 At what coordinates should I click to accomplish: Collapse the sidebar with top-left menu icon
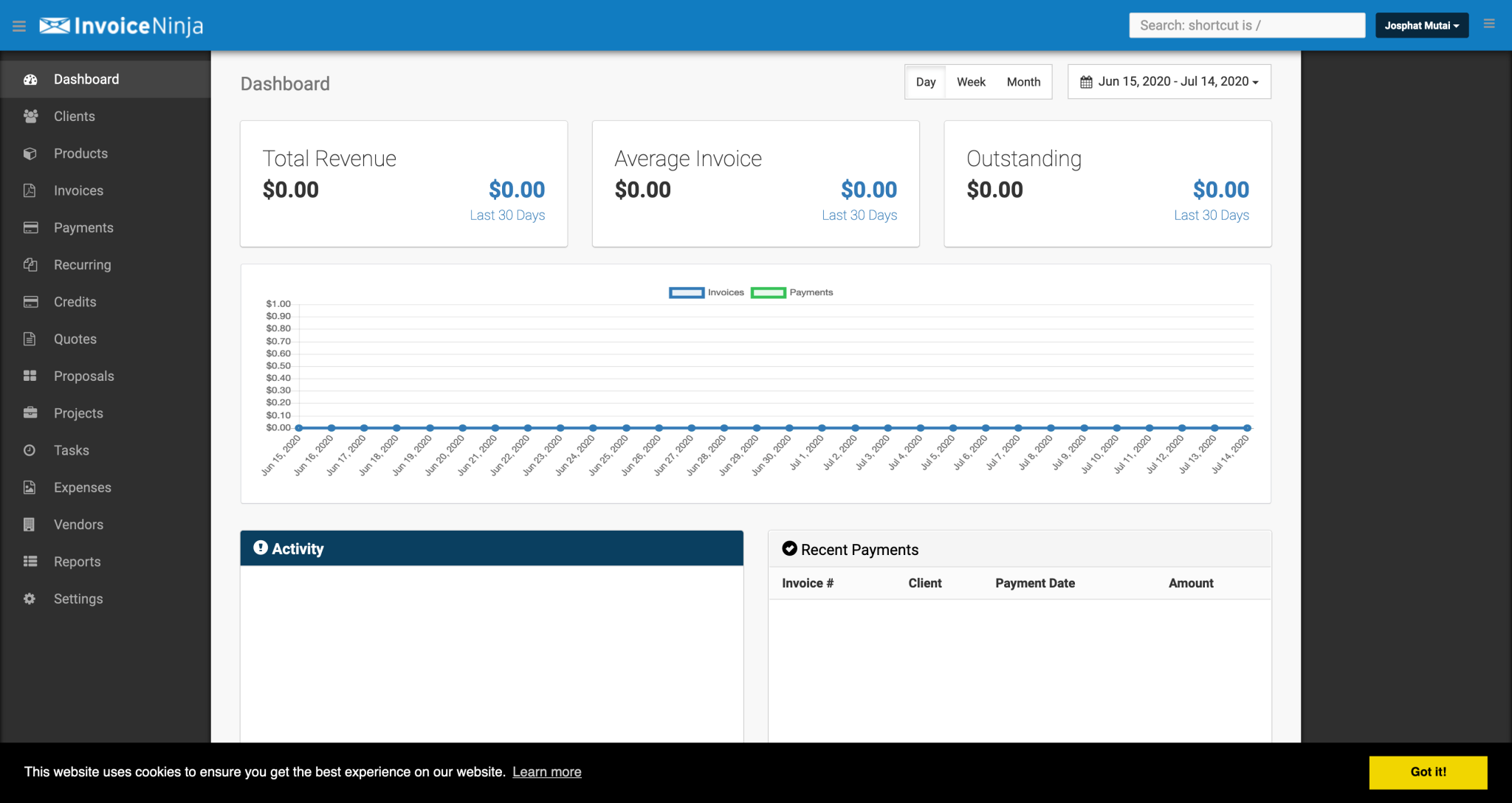tap(19, 24)
